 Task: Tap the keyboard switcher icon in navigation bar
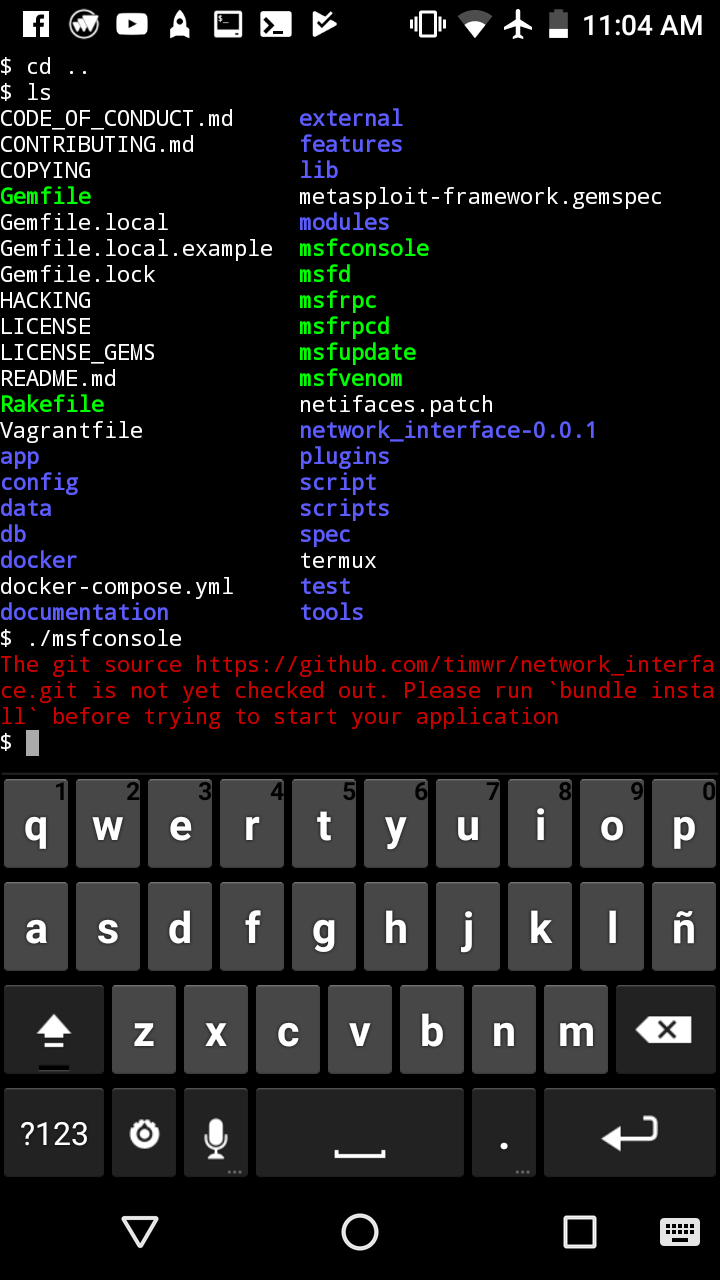point(680,1232)
